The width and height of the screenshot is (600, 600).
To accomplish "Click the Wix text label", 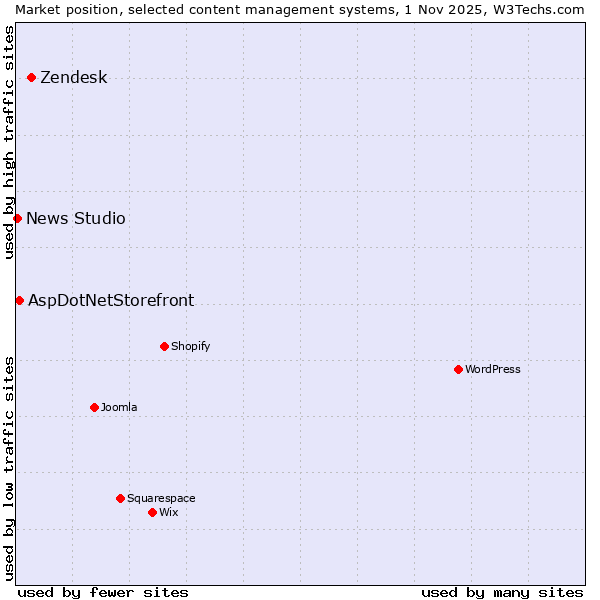I will click(x=169, y=513).
